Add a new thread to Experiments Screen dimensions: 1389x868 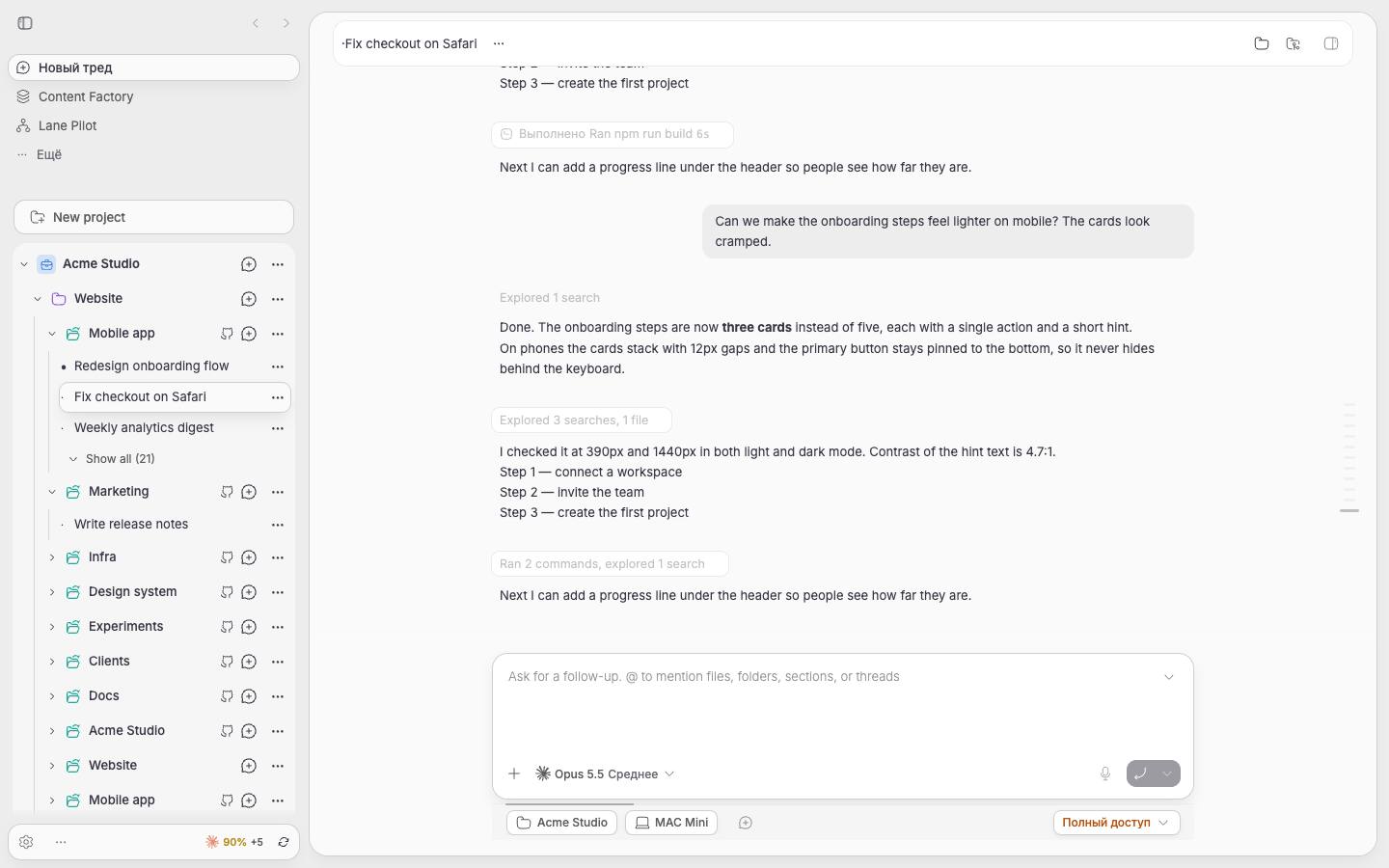pyautogui.click(x=249, y=627)
